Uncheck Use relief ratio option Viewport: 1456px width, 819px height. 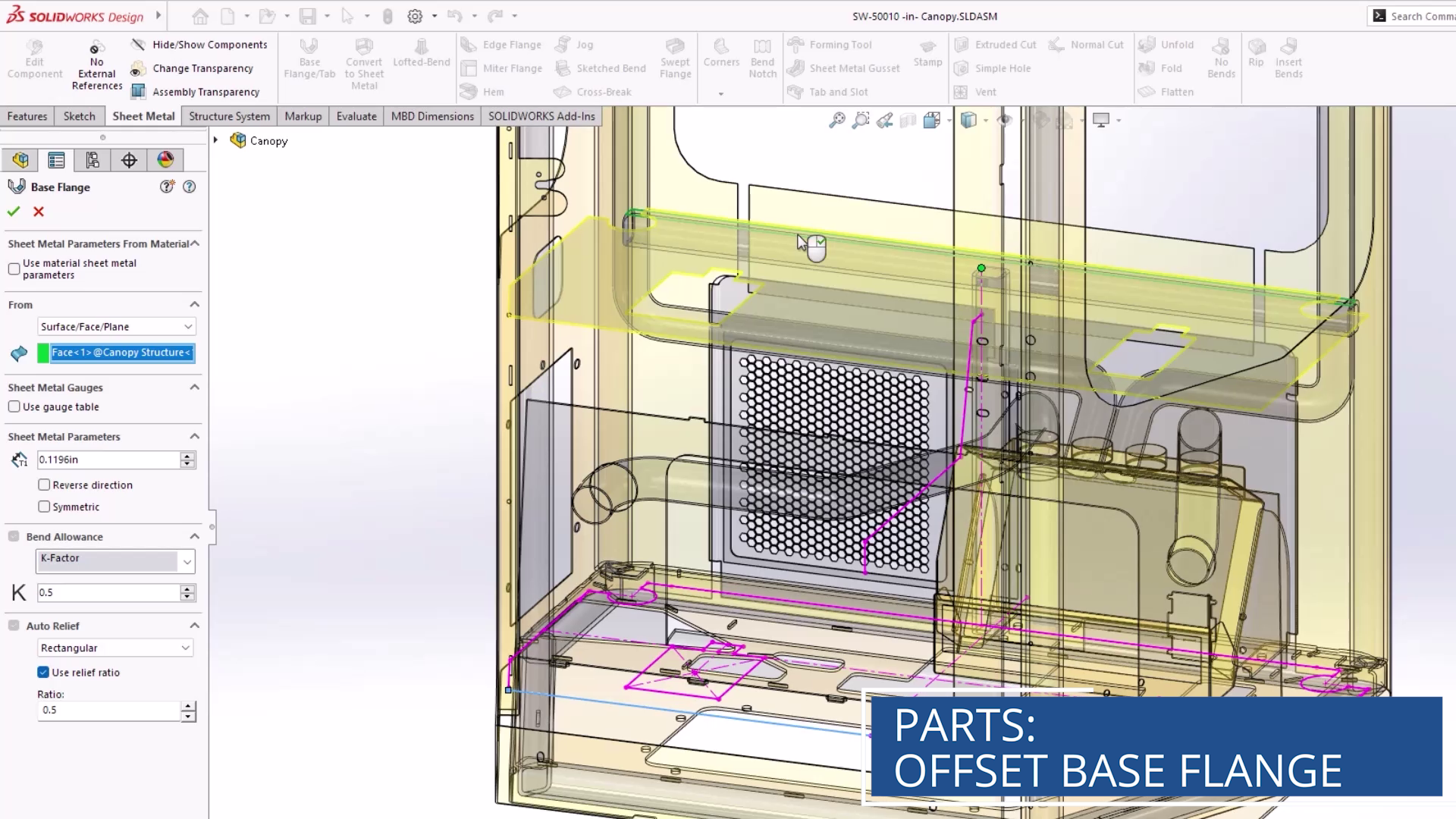click(43, 672)
